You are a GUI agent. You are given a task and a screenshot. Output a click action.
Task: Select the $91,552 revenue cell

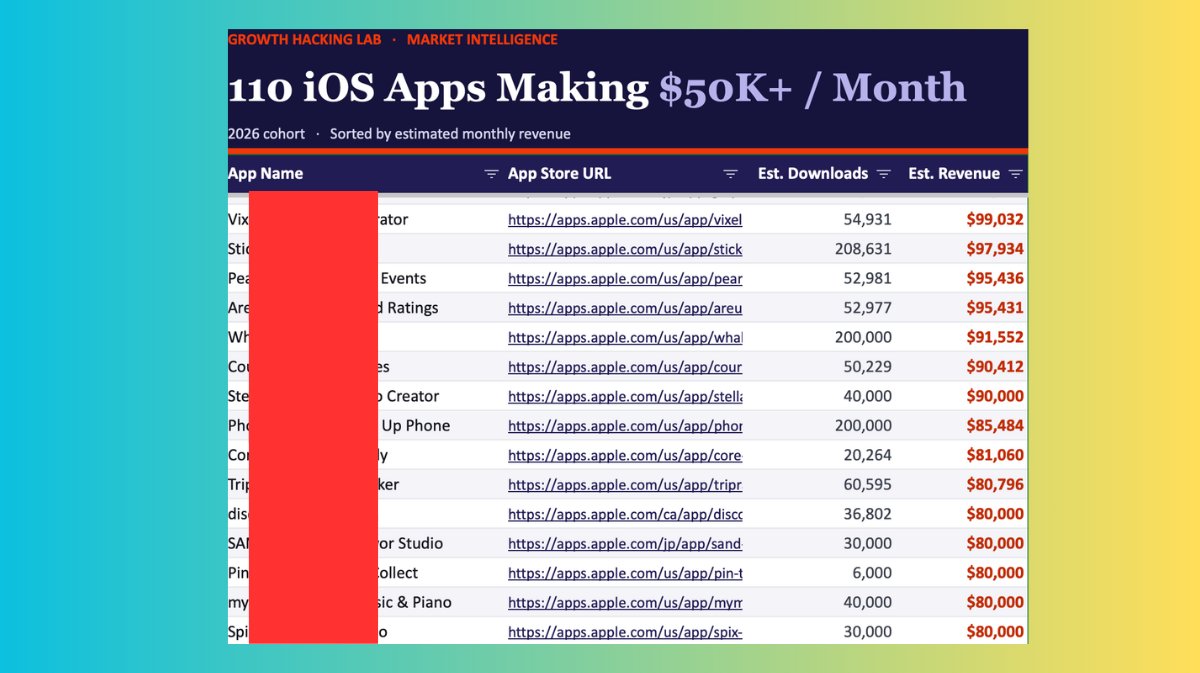pos(995,337)
